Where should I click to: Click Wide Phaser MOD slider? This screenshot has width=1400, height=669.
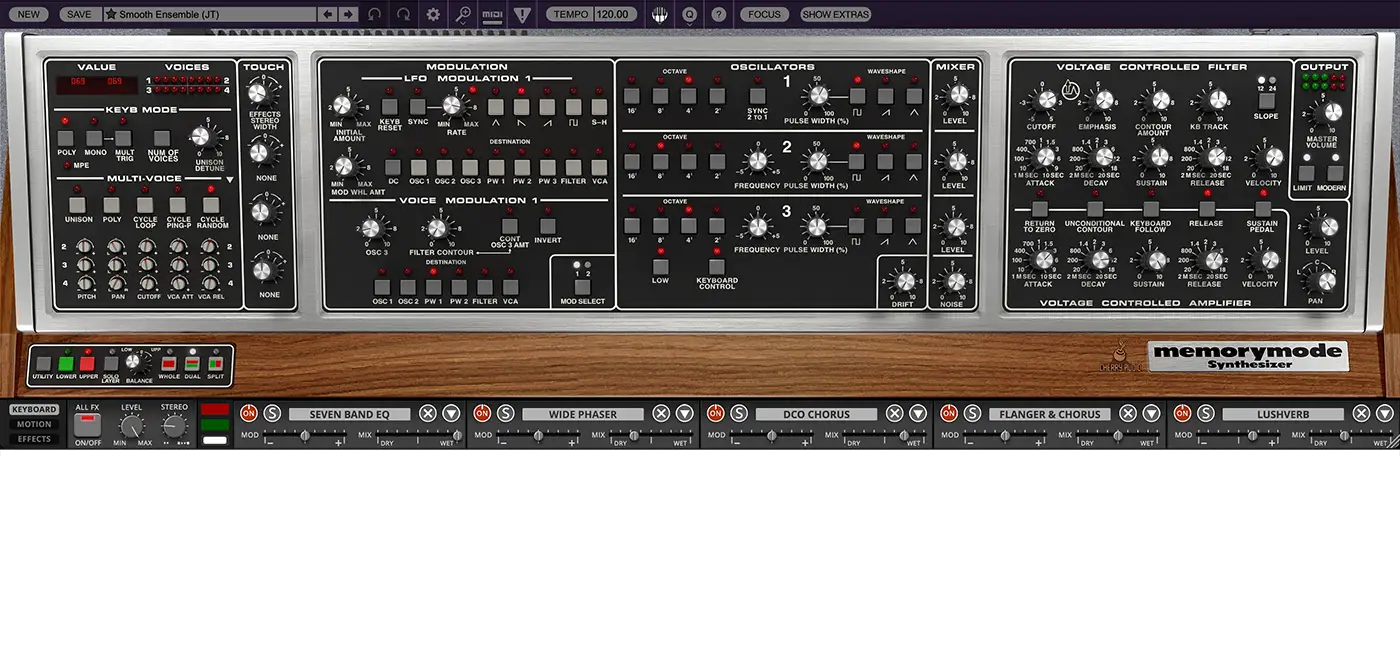pos(538,435)
